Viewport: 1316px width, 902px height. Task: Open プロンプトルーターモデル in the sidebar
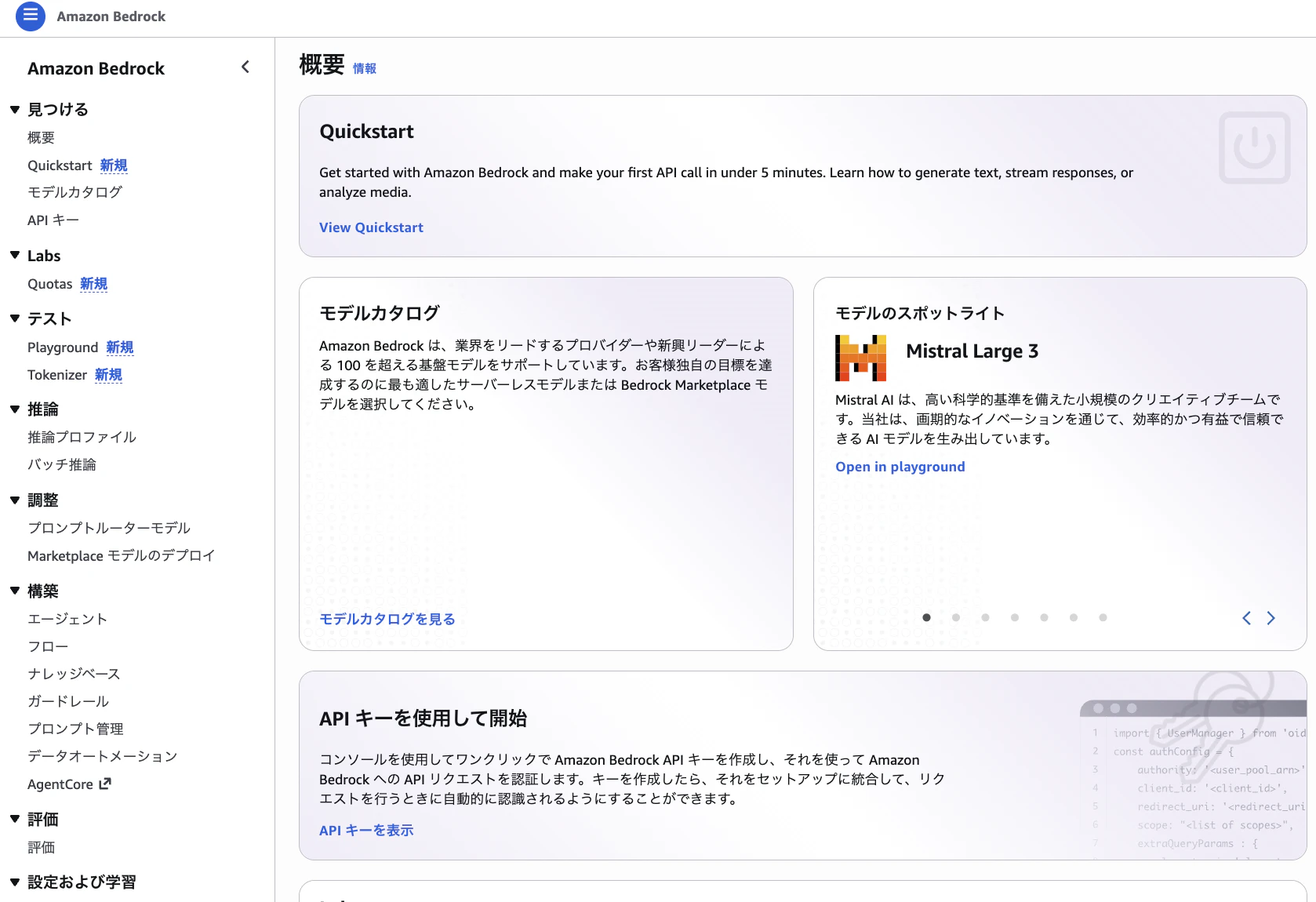(109, 528)
